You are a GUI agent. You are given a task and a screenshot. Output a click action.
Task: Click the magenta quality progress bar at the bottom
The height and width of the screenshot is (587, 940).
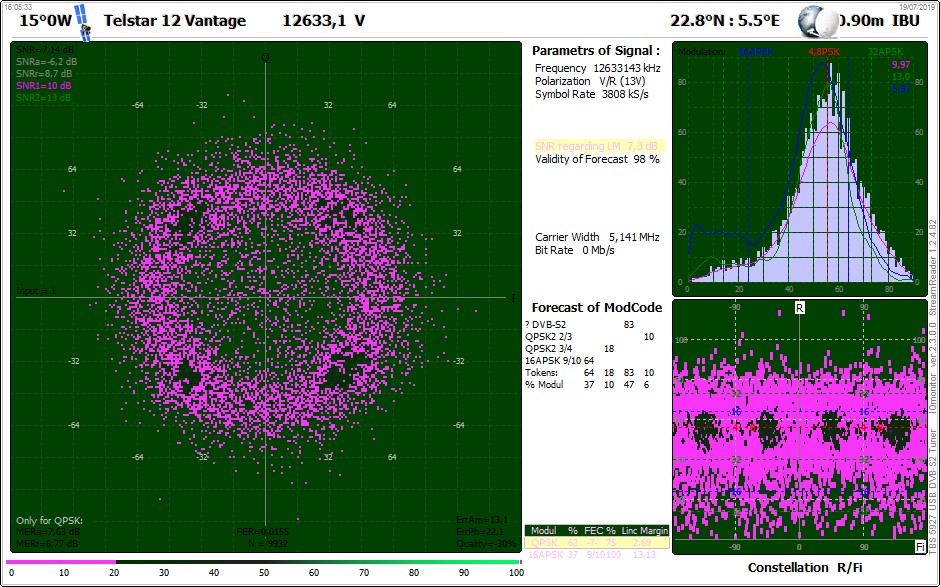(61, 562)
